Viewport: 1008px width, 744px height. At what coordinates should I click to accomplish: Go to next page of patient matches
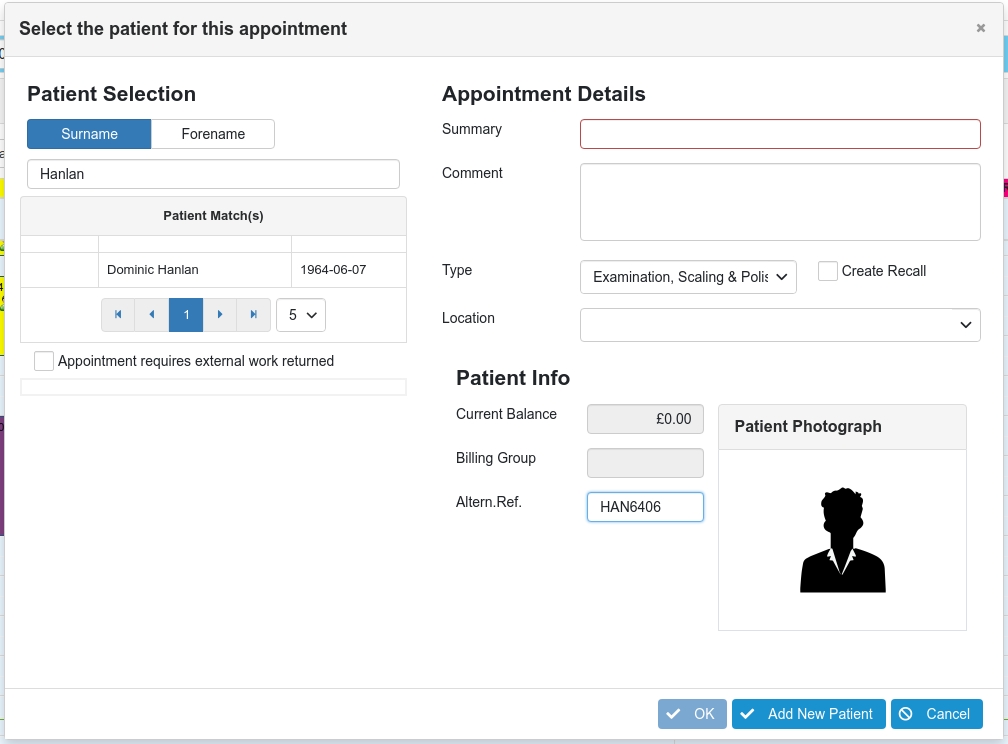click(220, 314)
